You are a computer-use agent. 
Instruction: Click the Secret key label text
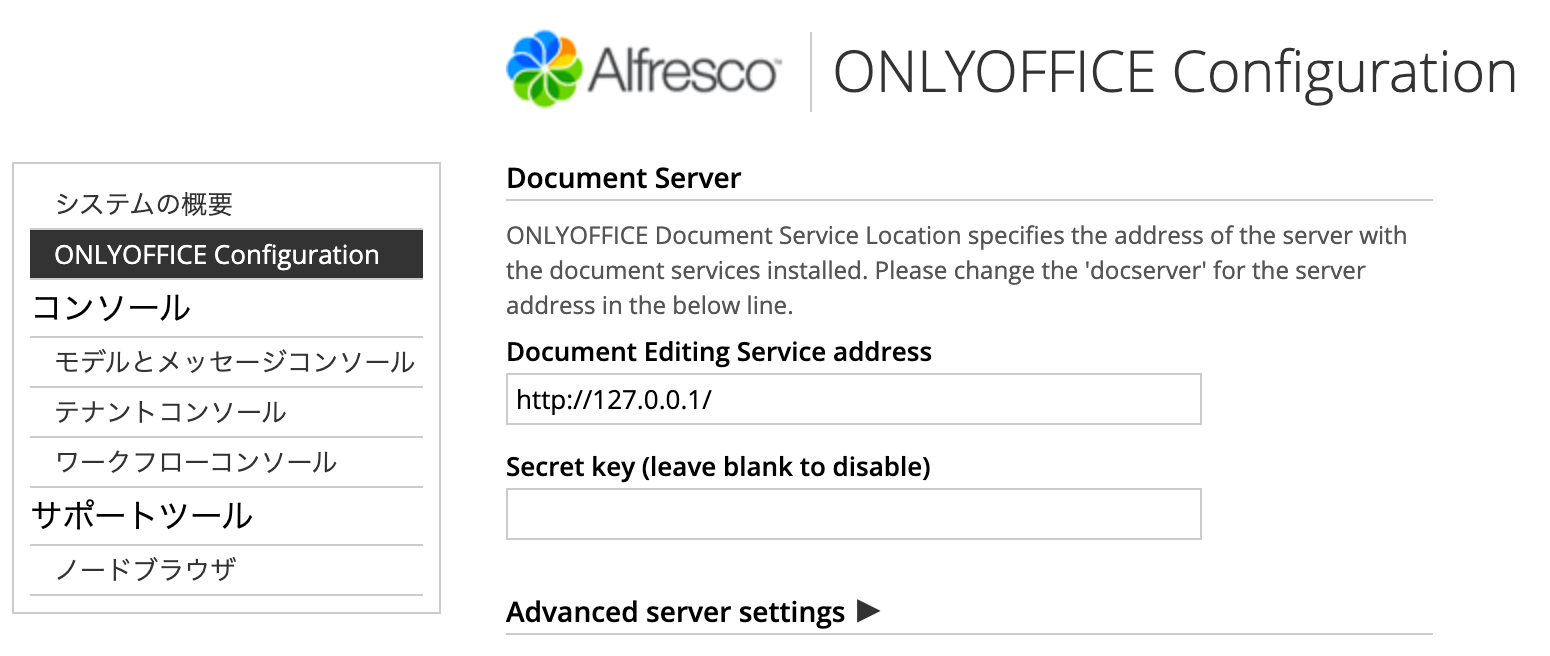[719, 467]
